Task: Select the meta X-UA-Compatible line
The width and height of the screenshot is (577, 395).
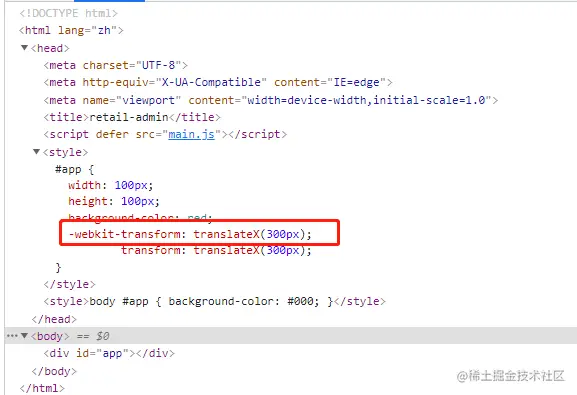Action: click(218, 82)
